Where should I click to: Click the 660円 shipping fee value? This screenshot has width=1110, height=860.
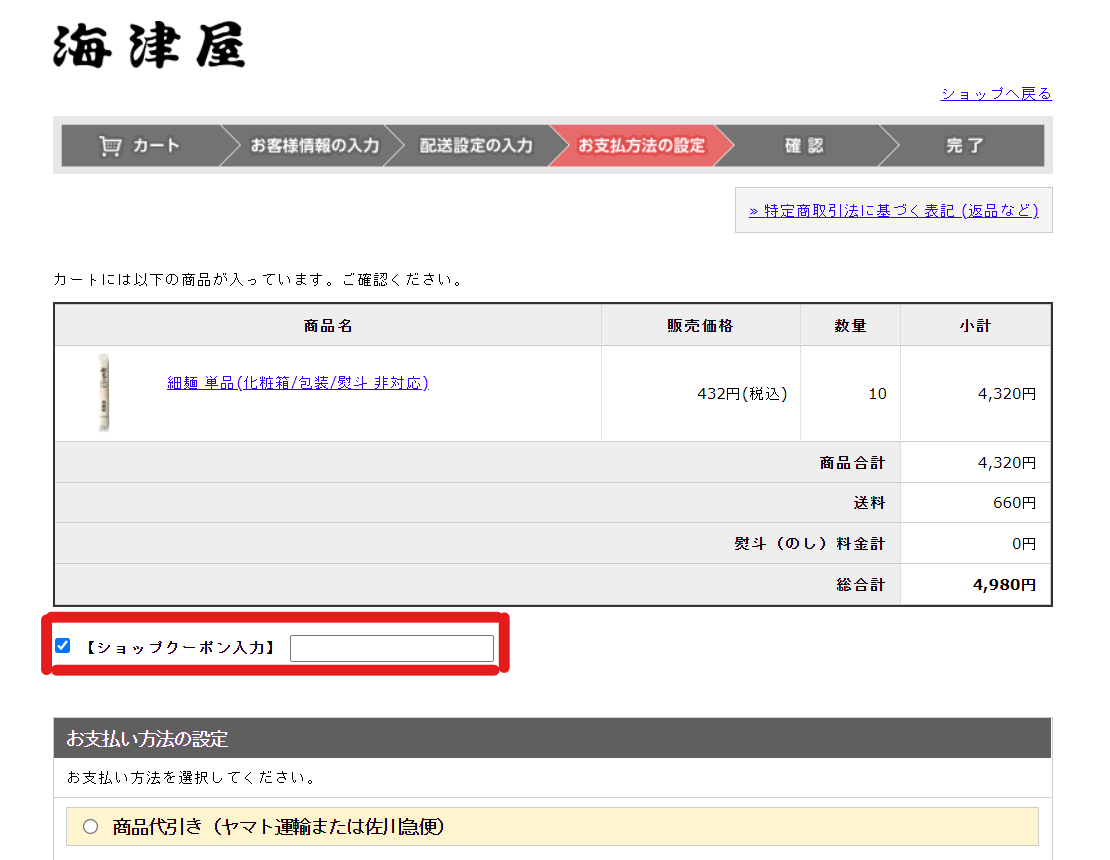[x=1014, y=503]
